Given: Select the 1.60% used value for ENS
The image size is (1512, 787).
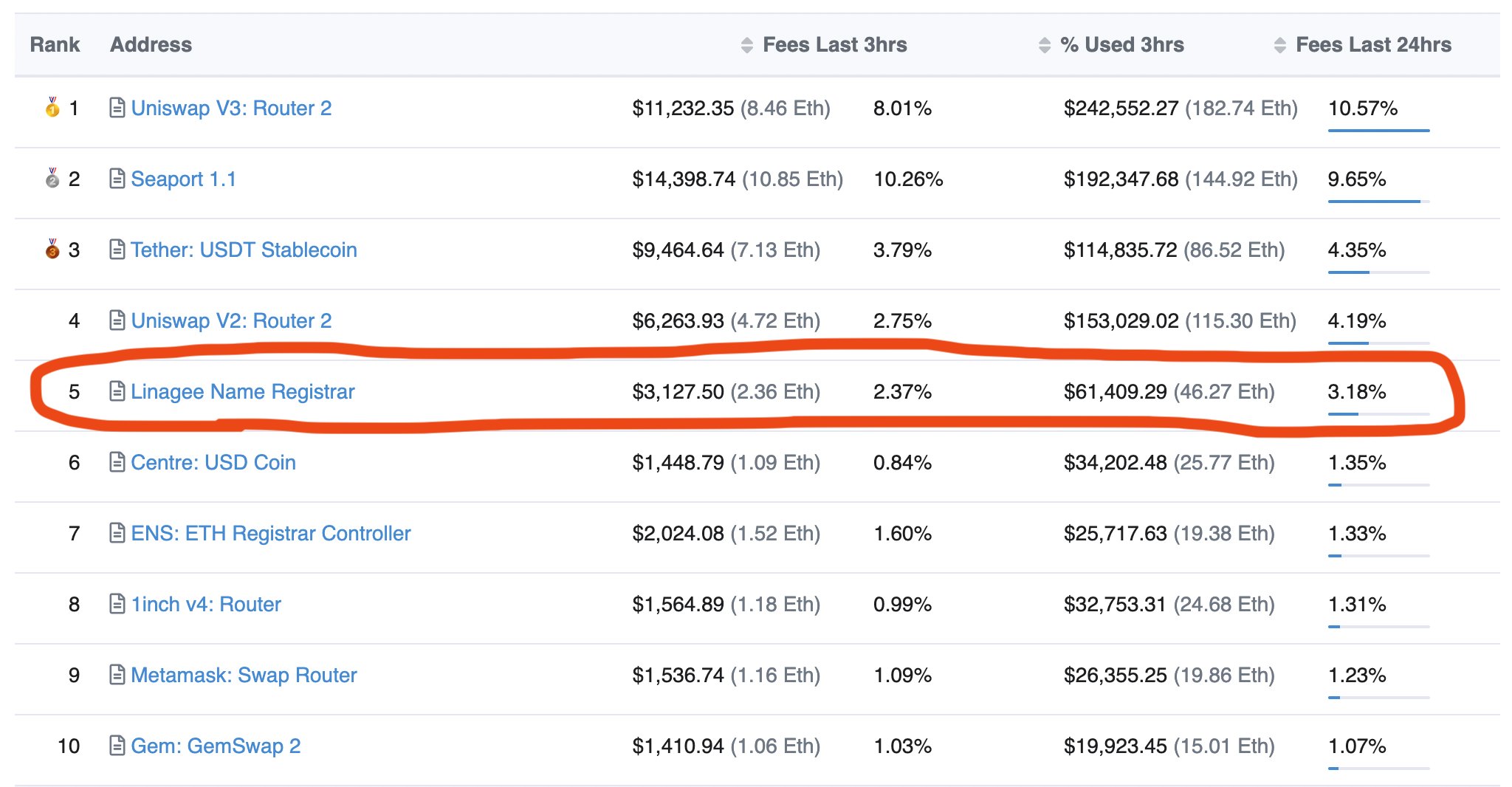Looking at the screenshot, I should (902, 533).
